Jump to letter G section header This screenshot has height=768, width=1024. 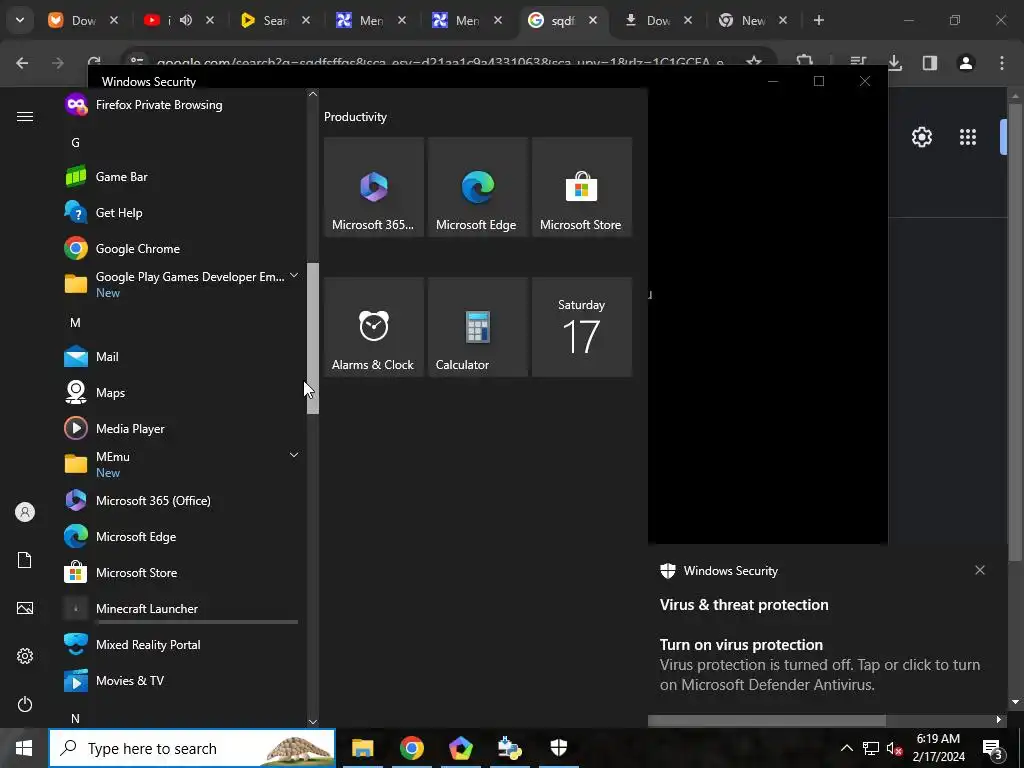76,142
